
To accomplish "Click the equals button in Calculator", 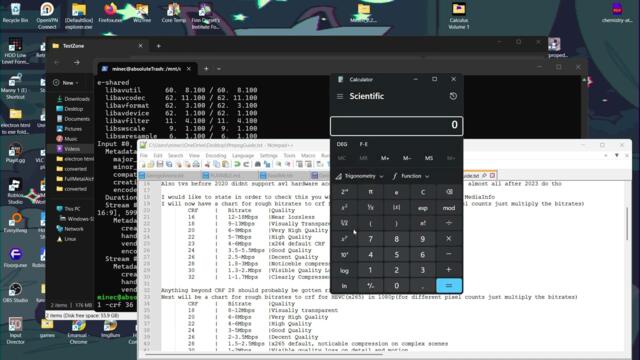I will pos(449,286).
